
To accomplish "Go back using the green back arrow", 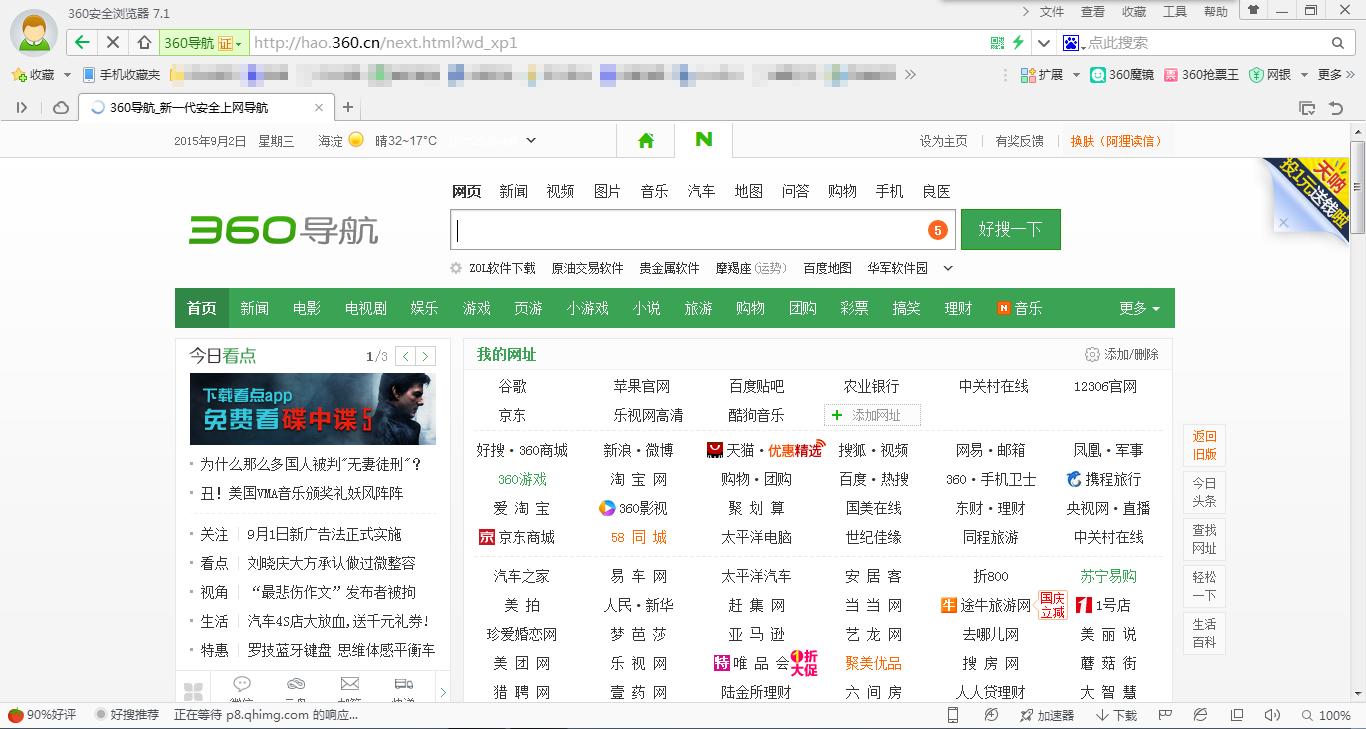I will tap(83, 43).
